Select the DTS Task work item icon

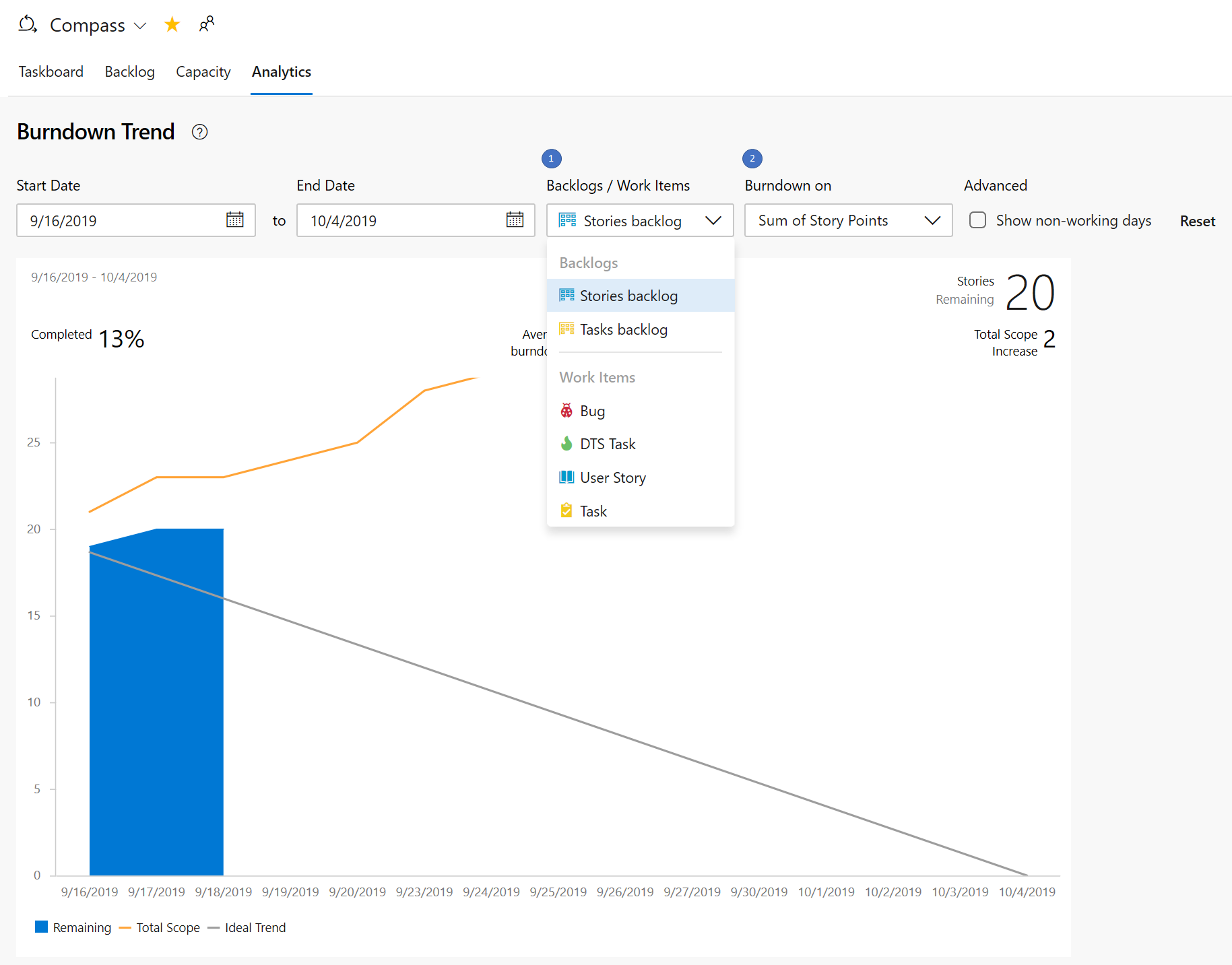[566, 443]
